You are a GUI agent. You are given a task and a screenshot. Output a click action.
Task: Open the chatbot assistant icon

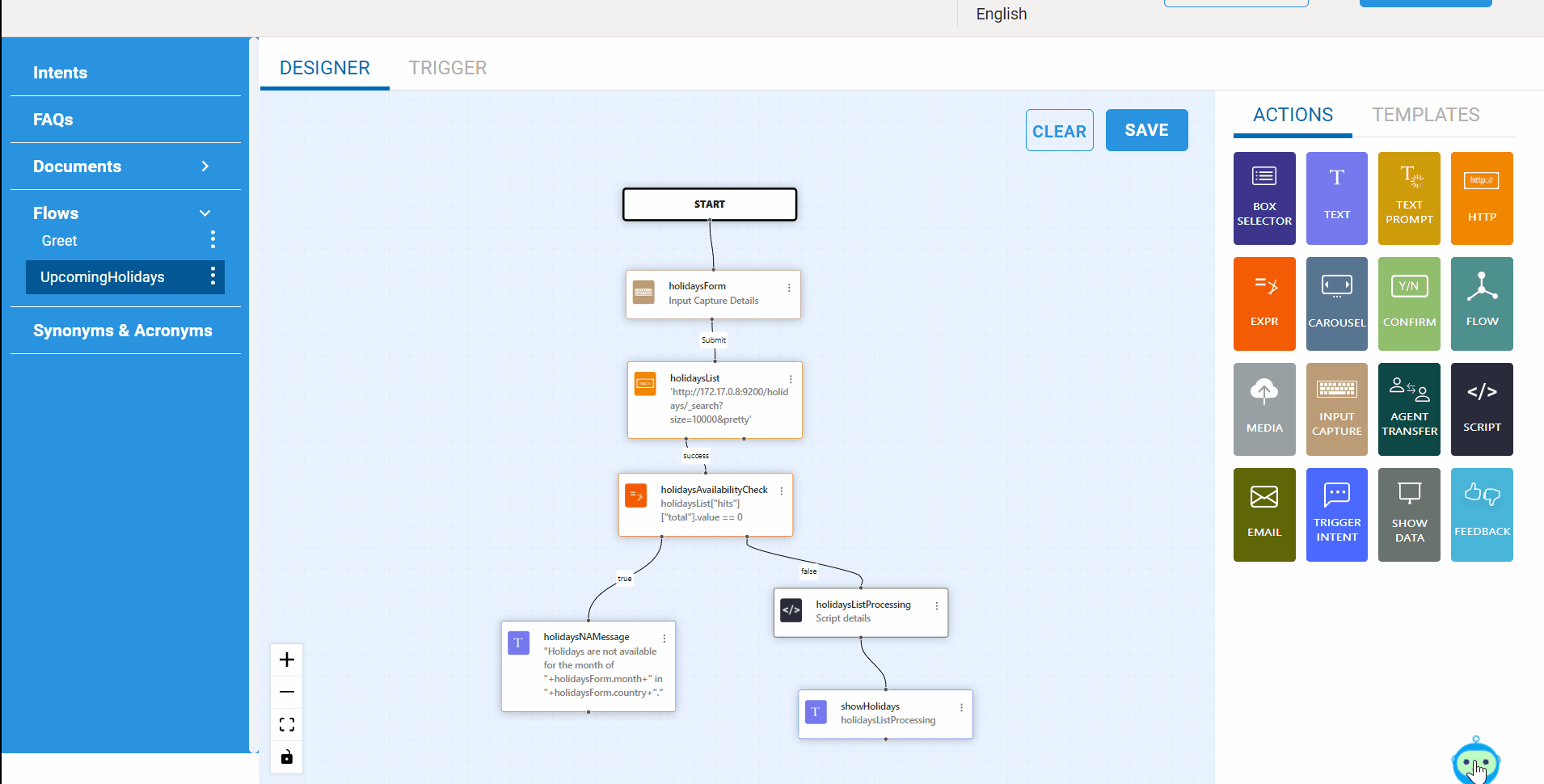point(1475,762)
